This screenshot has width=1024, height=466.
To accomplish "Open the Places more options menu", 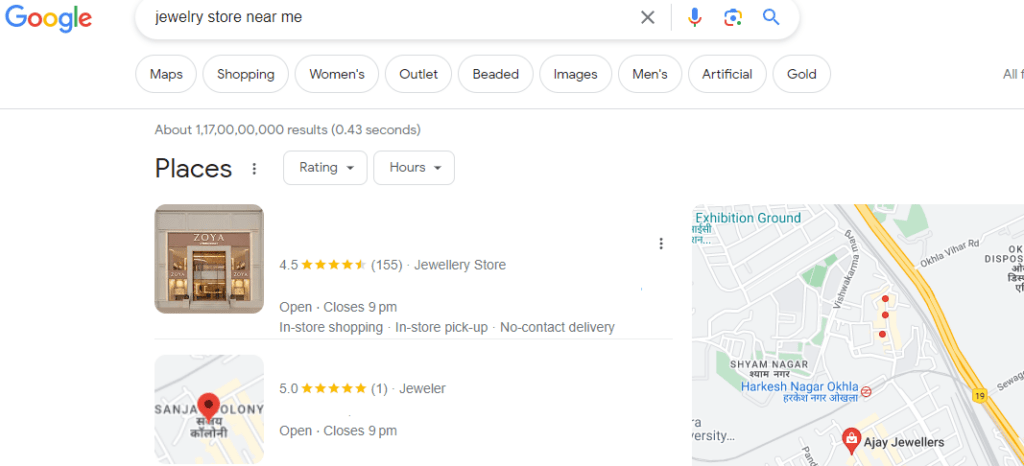I will [254, 169].
